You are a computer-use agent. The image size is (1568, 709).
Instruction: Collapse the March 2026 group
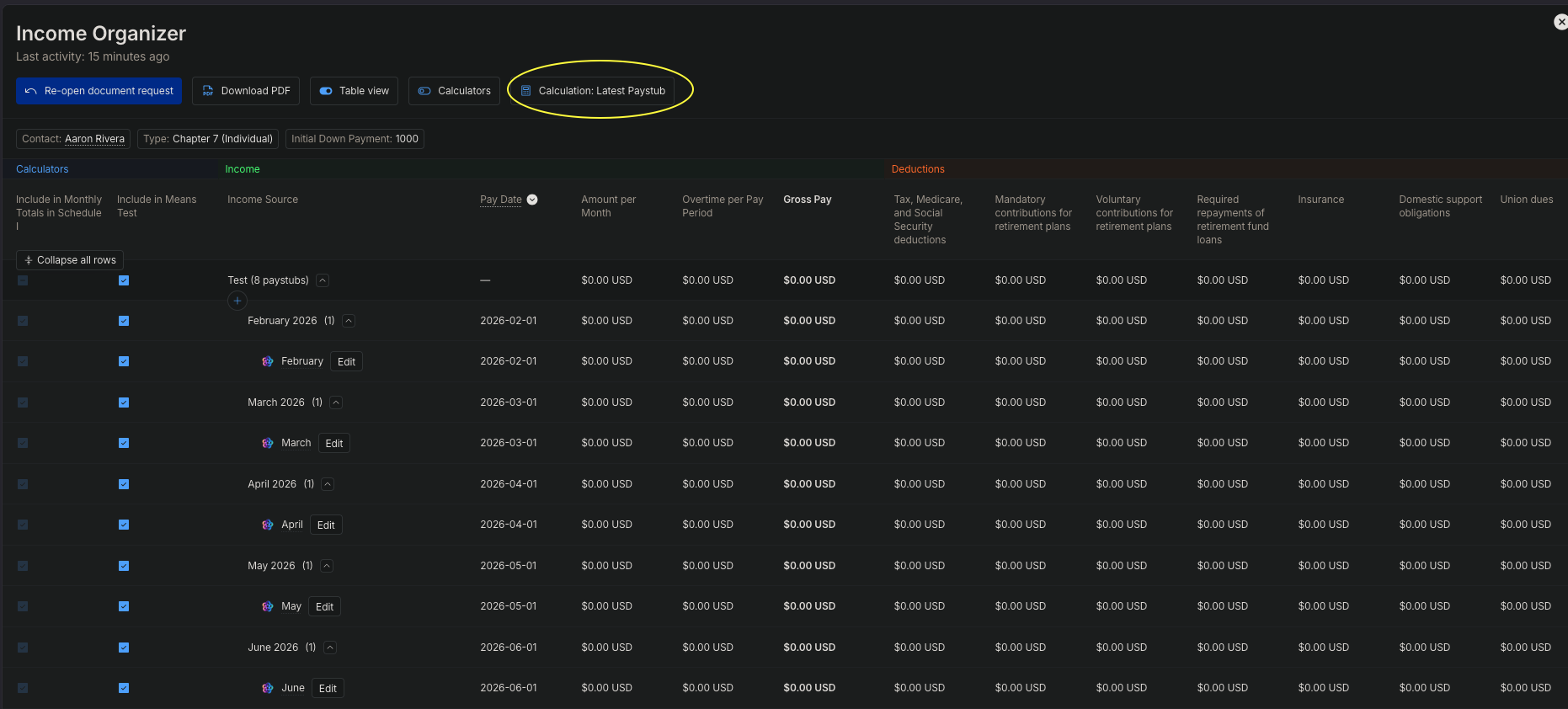pos(336,402)
